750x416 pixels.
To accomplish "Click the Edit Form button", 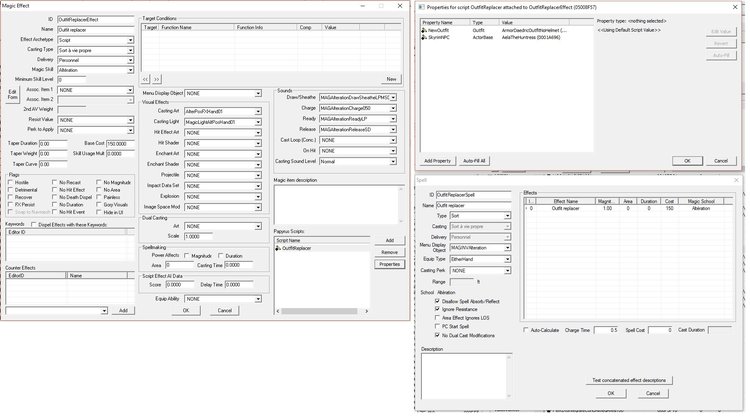I will 12,95.
